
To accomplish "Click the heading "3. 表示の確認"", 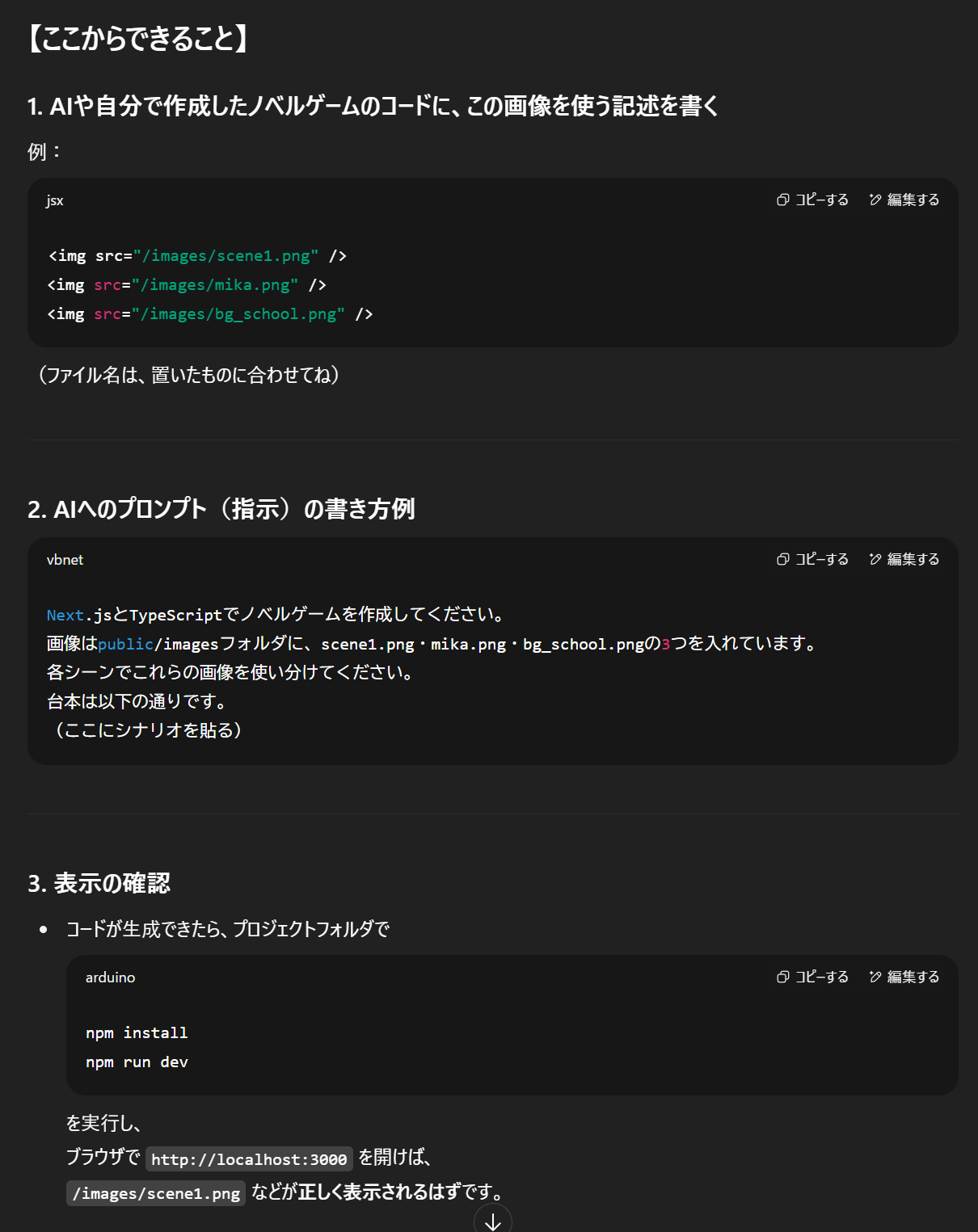I will click(99, 883).
